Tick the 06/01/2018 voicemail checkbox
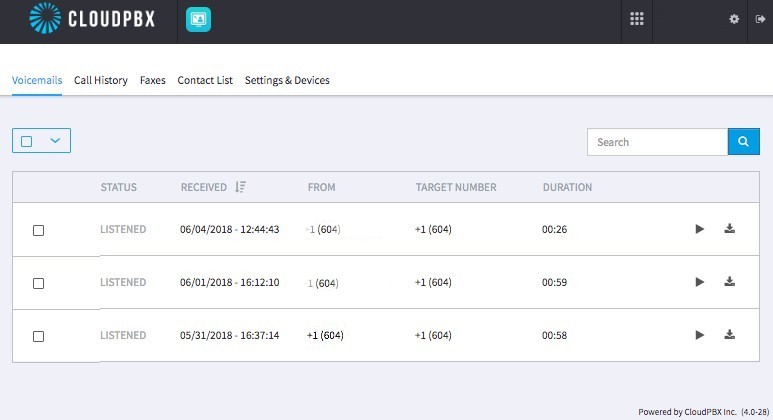Screen dimensions: 773x420 click(38, 283)
